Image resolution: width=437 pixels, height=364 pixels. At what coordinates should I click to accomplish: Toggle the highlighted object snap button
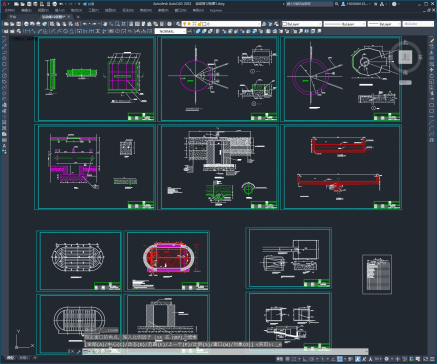point(339,359)
